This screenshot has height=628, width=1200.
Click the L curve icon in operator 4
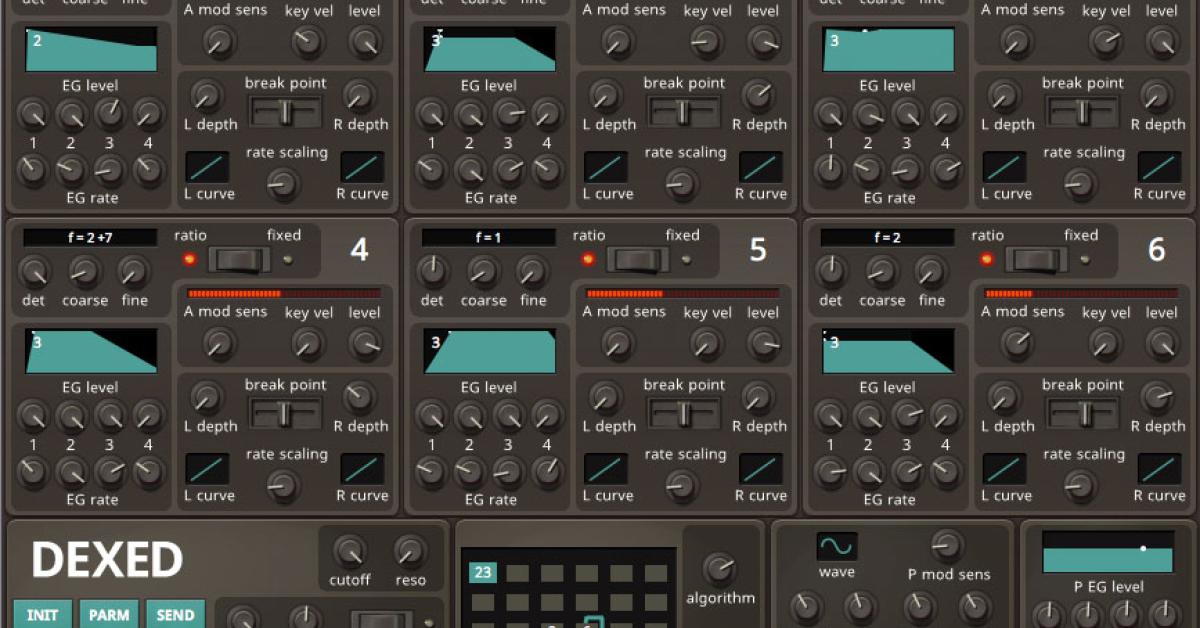pos(207,468)
